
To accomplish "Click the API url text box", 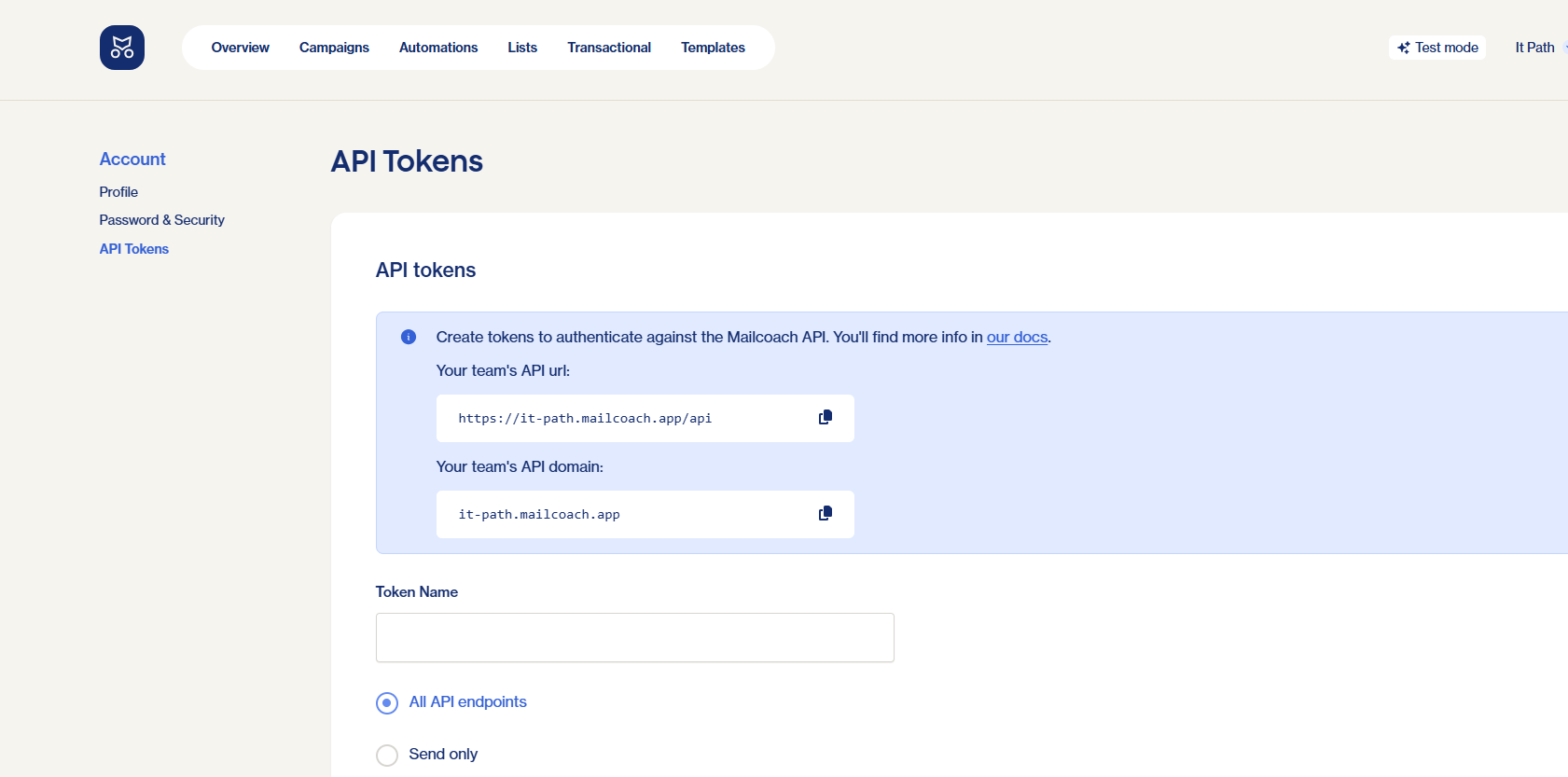I will point(616,418).
